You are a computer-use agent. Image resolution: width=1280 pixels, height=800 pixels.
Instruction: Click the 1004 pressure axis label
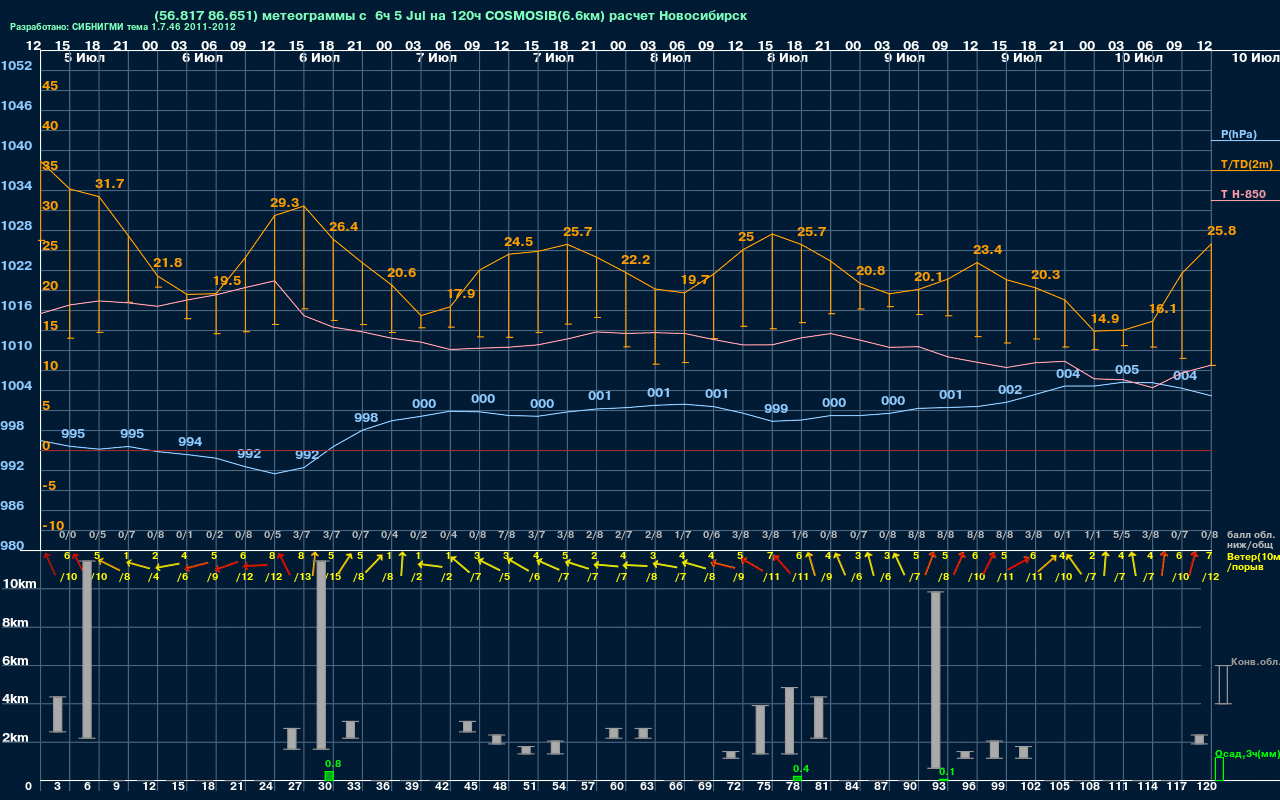pos(17,386)
